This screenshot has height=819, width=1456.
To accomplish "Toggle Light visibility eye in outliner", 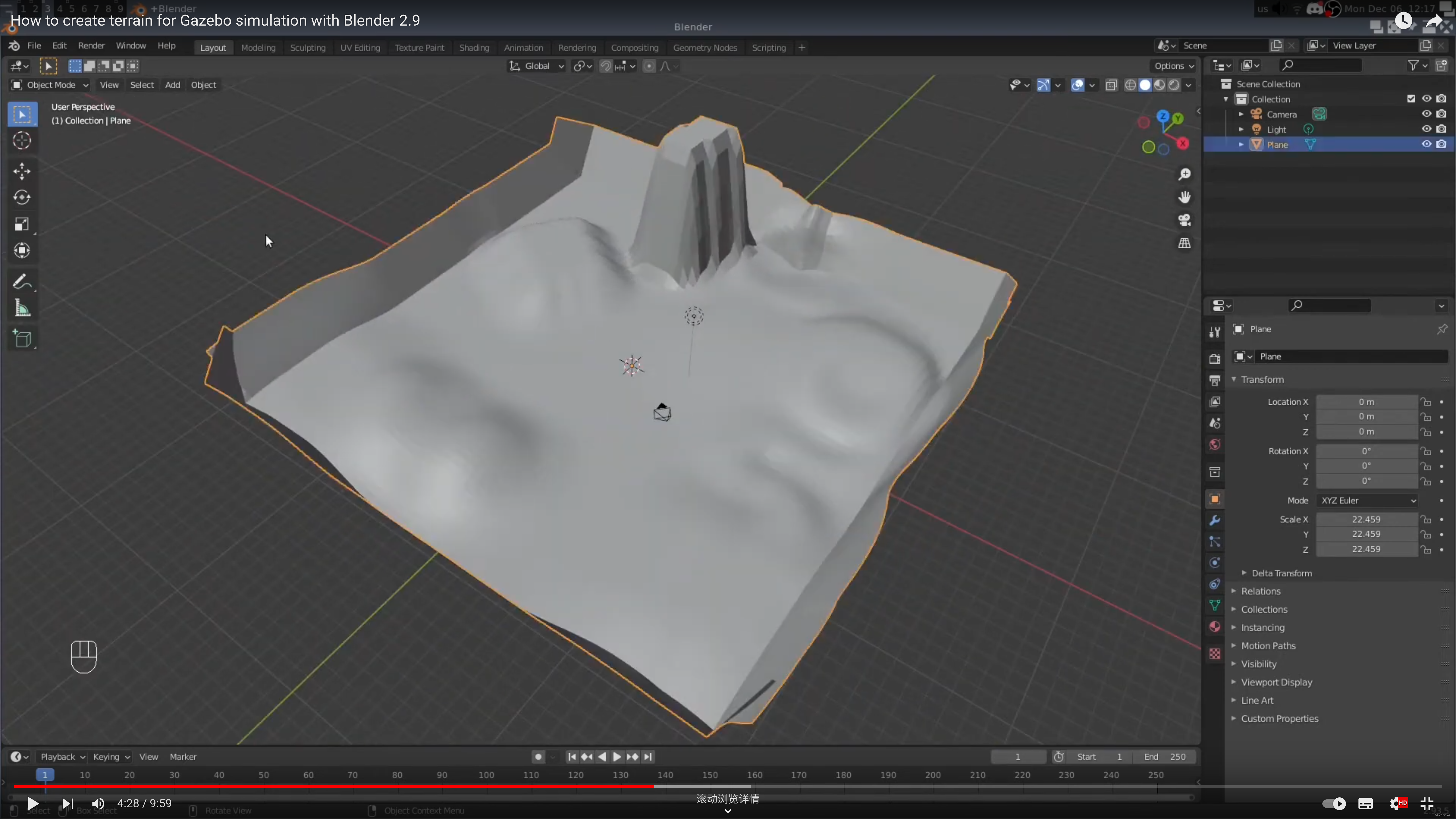I will tap(1426, 129).
